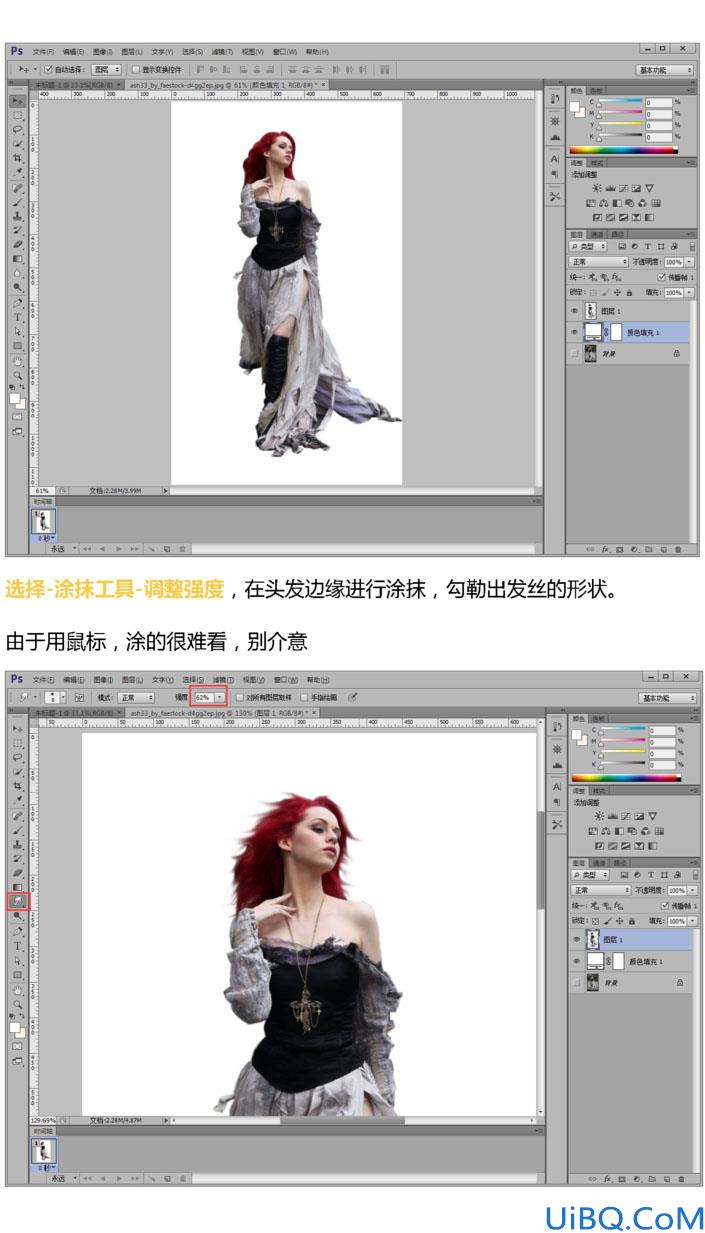This screenshot has height=1233, width=705.
Task: Select the Quick Selection tool in lower screenshot
Action: (18, 772)
